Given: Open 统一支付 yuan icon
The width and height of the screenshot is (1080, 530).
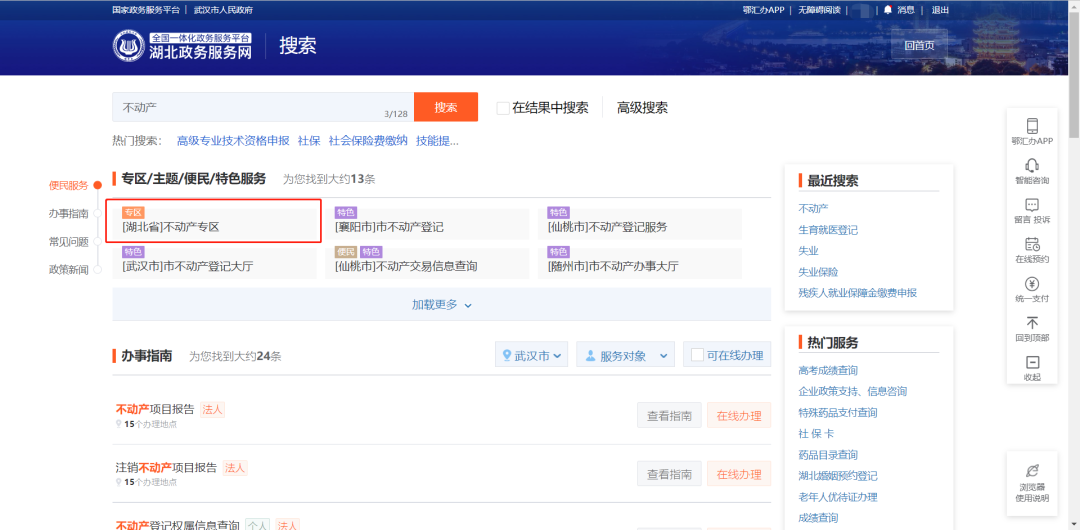Looking at the screenshot, I should click(1032, 284).
